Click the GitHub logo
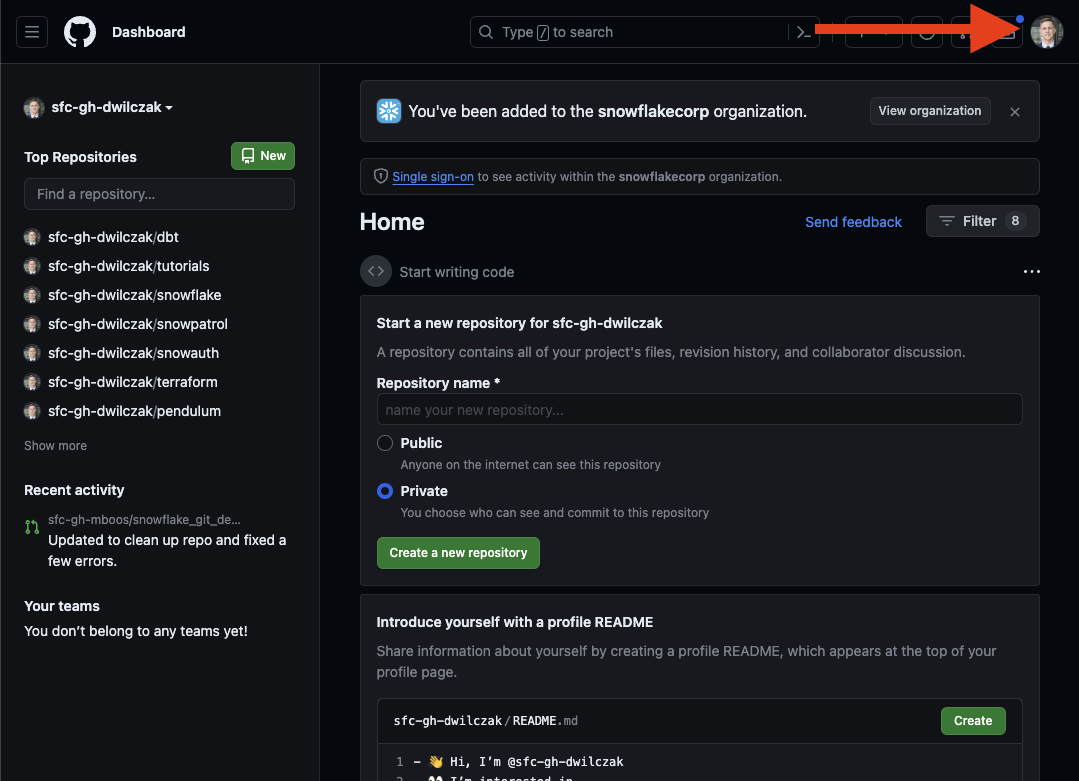1079x781 pixels. coord(80,32)
